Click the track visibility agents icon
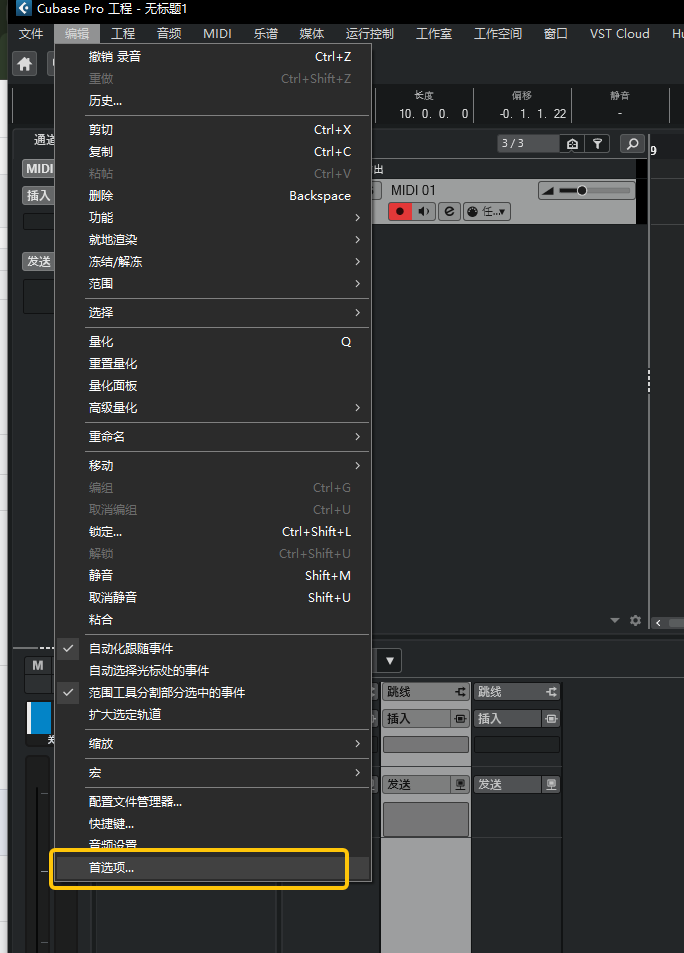 [x=572, y=143]
